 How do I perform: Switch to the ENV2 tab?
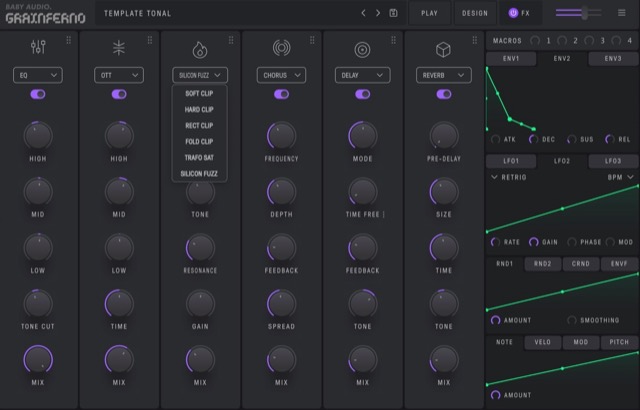(x=562, y=59)
